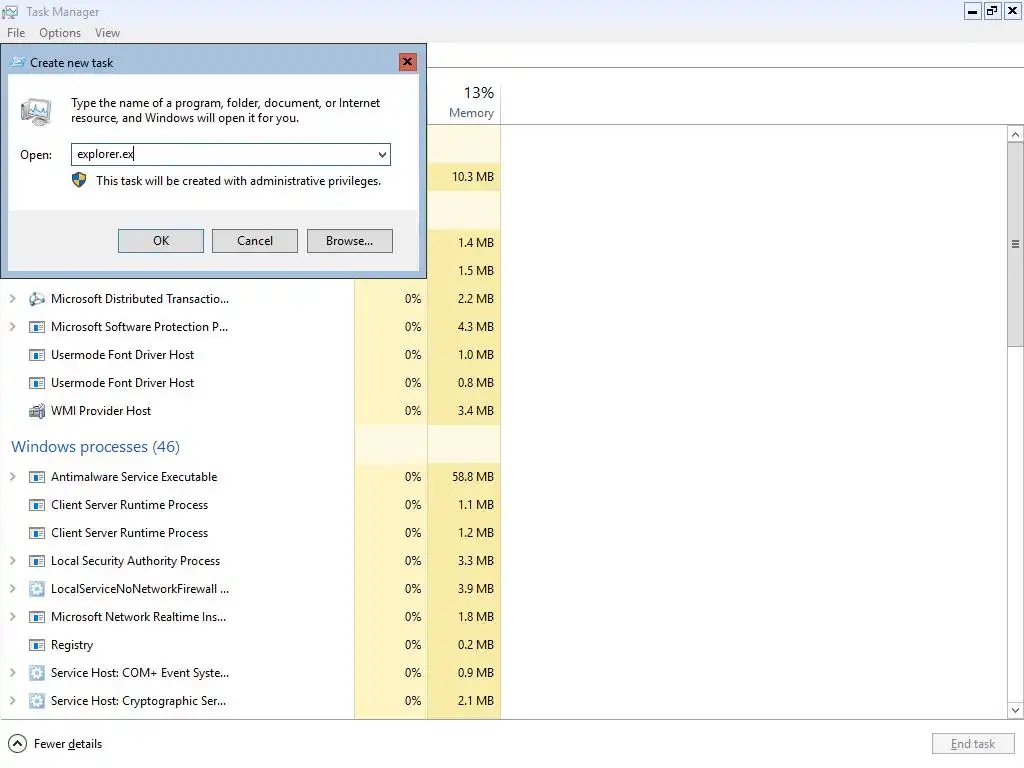This screenshot has height=768, width=1024.
Task: Click the icon of the first Usermode Font Driver Host
Action: [37, 355]
